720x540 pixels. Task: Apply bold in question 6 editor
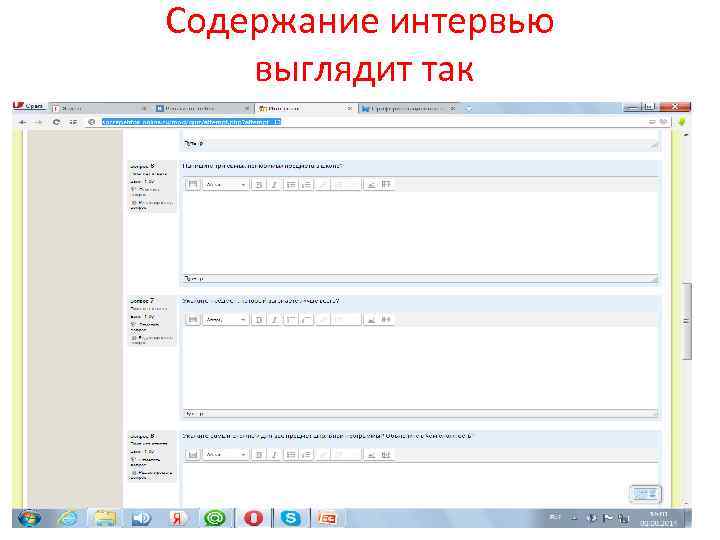259,185
